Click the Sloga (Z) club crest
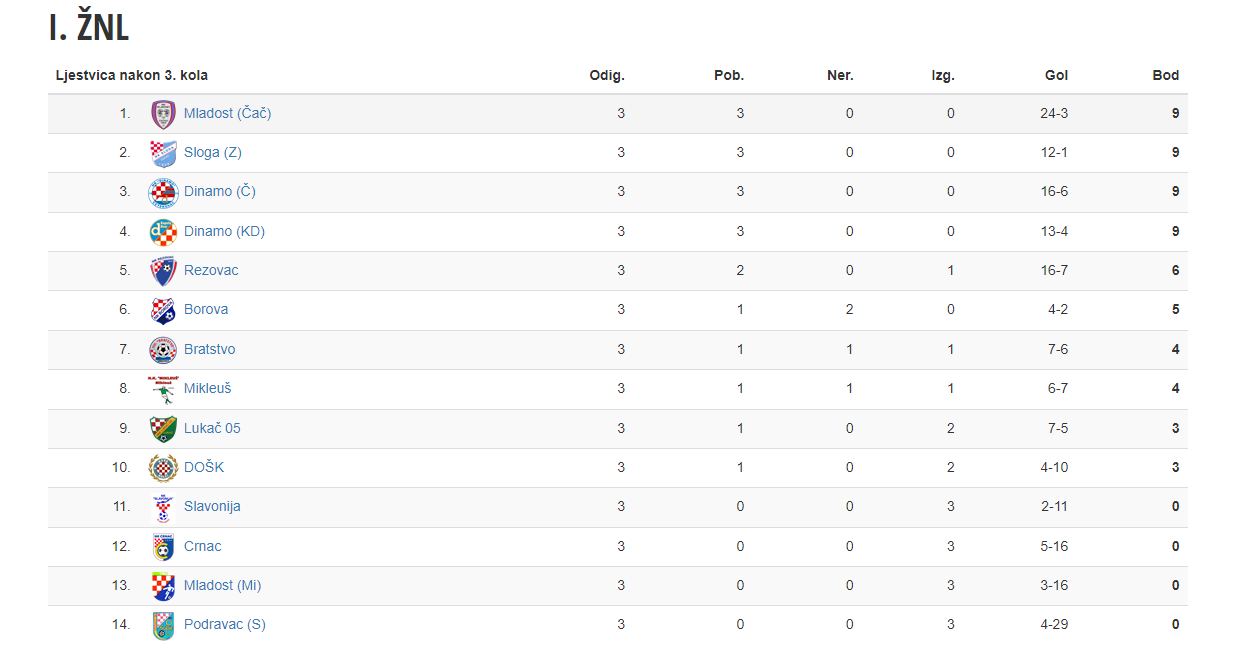Viewport: 1258px width, 664px height. (163, 153)
